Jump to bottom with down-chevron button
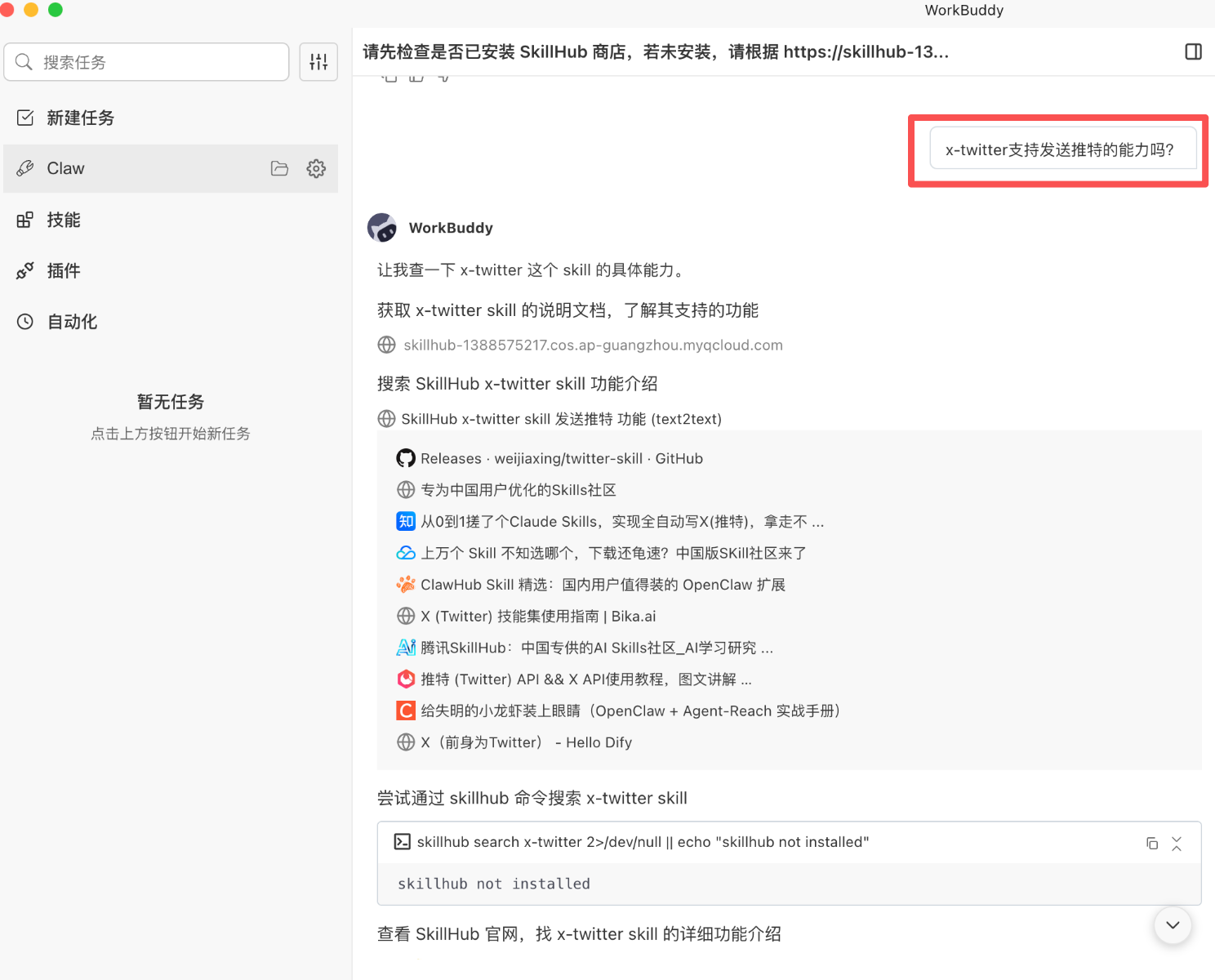The width and height of the screenshot is (1215, 980). click(1173, 925)
